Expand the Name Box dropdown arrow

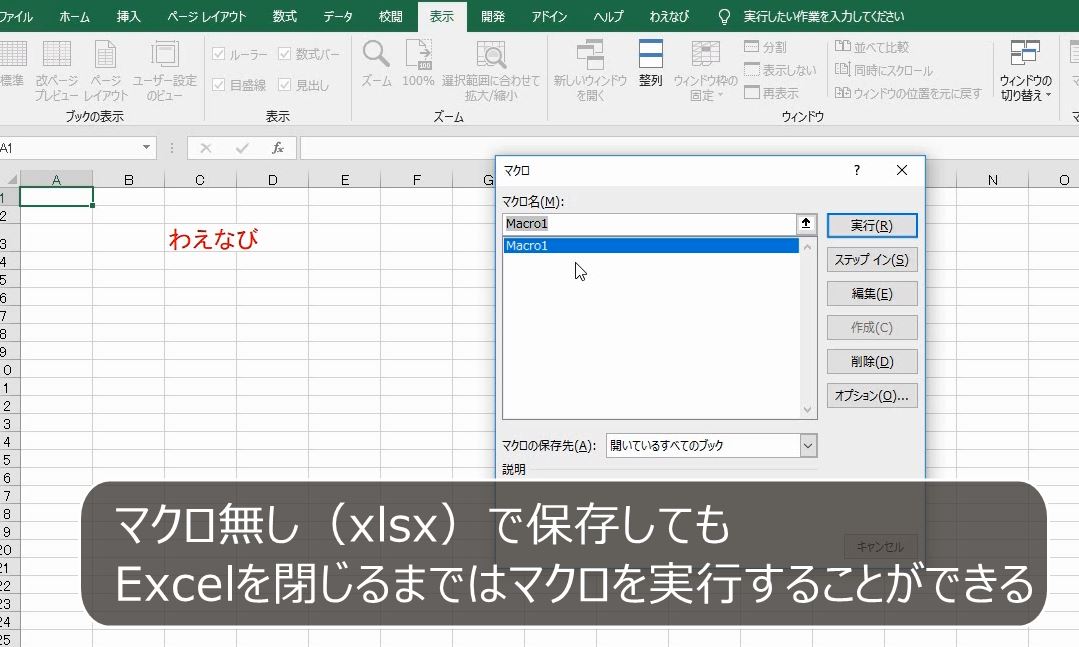click(146, 147)
